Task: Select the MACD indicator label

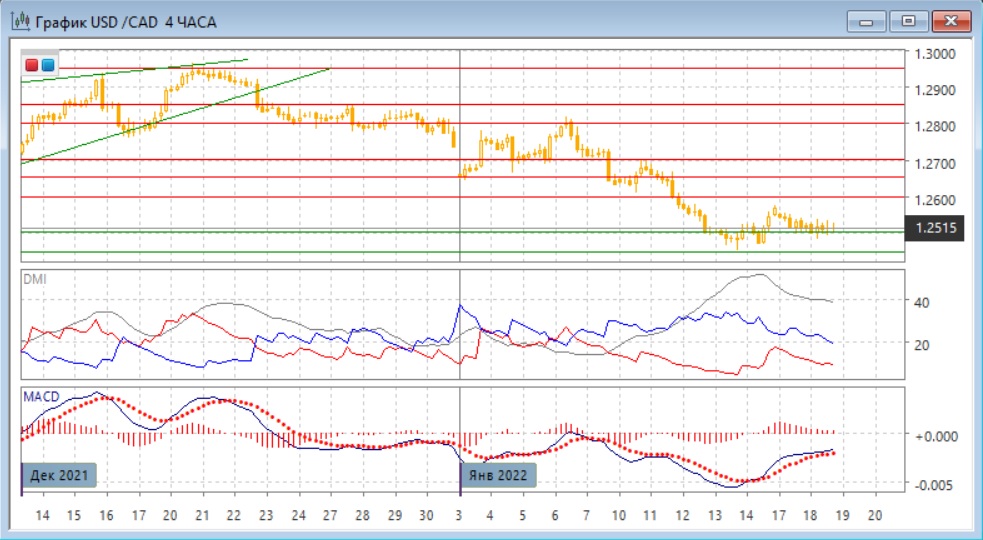Action: (40, 396)
